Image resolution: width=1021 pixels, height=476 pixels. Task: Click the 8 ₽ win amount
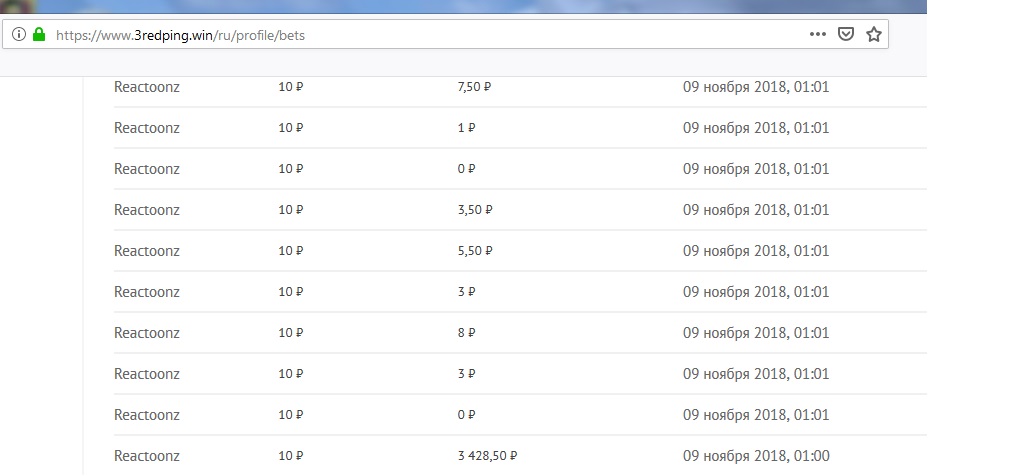(465, 333)
